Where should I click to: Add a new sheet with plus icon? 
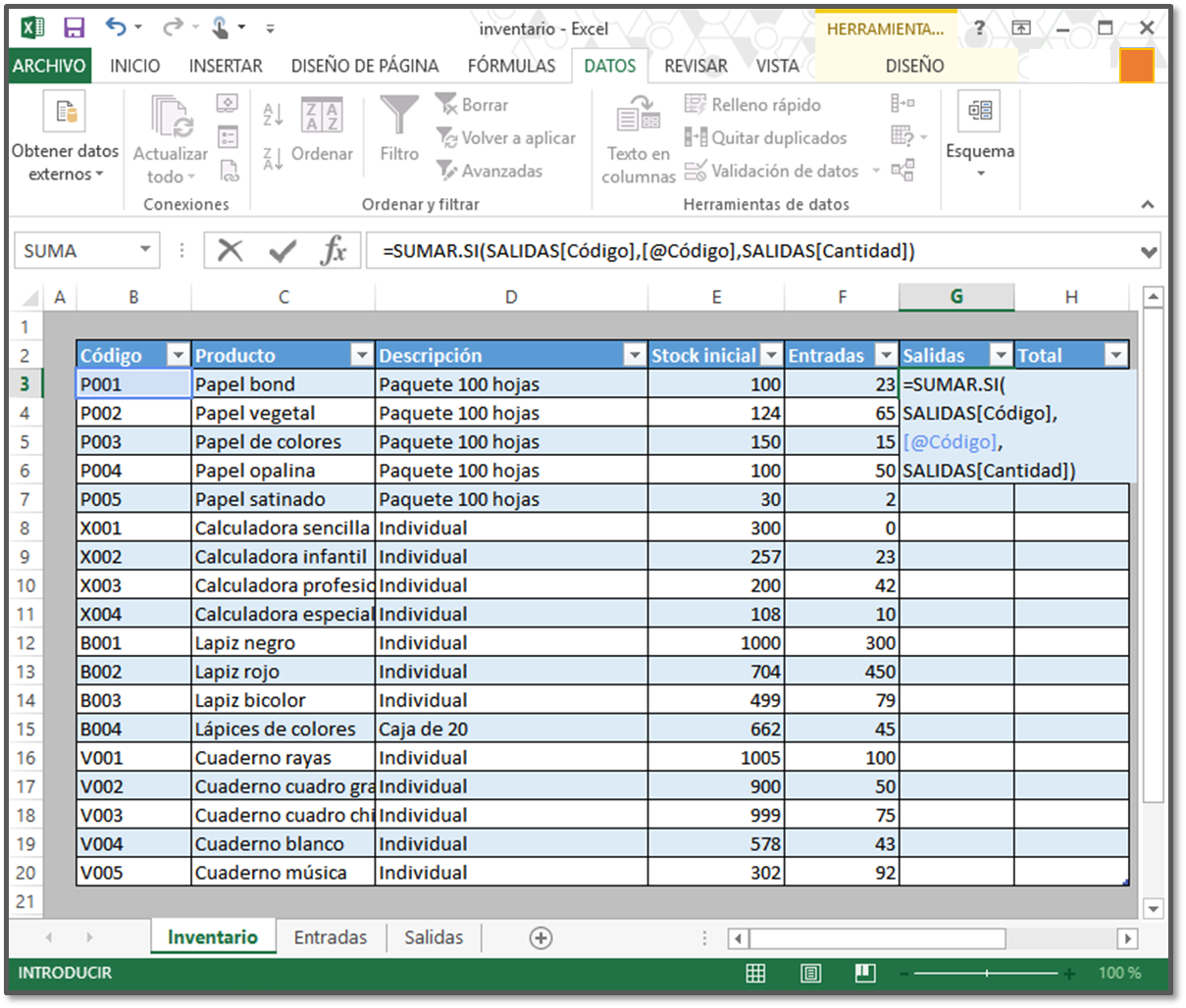tap(541, 938)
